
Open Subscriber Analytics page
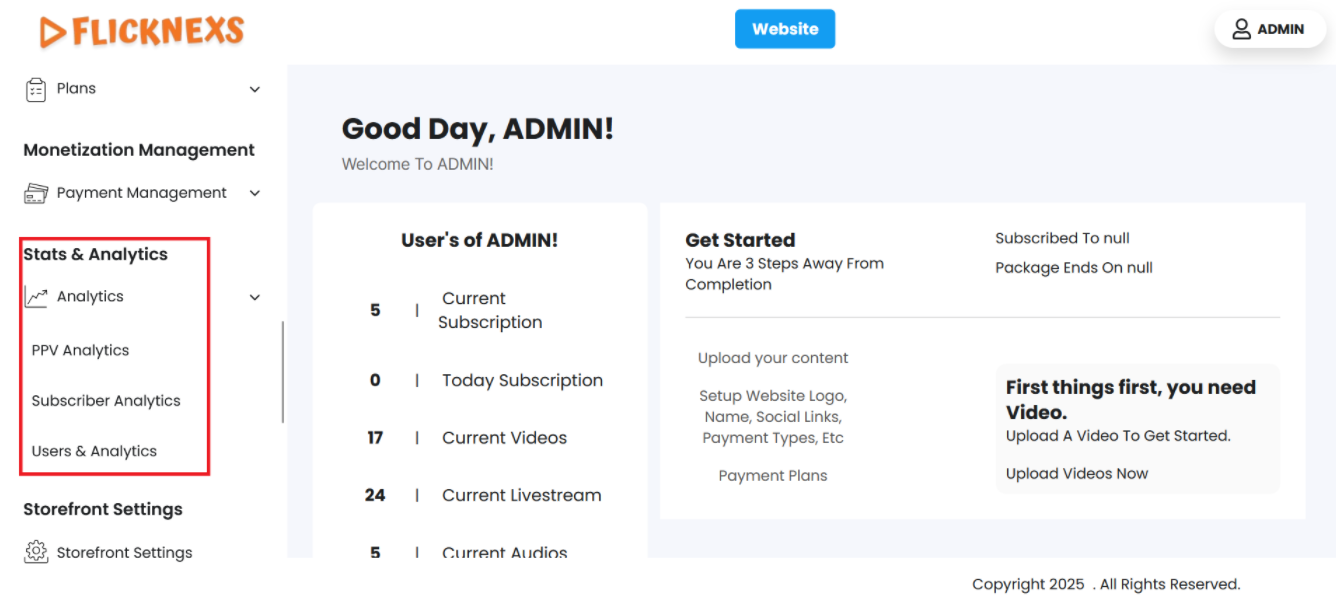106,401
